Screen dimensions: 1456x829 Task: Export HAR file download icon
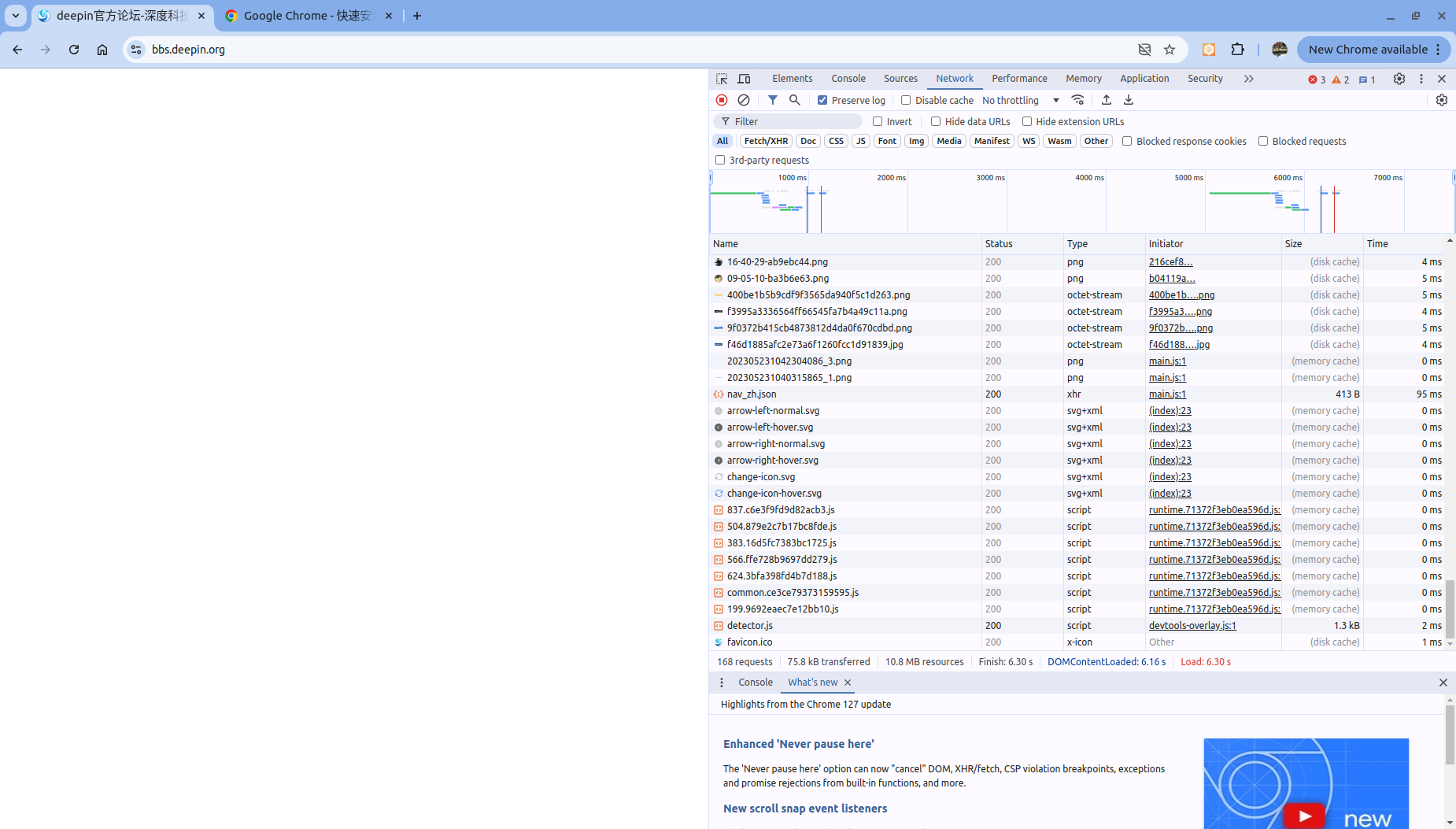coord(1129,100)
